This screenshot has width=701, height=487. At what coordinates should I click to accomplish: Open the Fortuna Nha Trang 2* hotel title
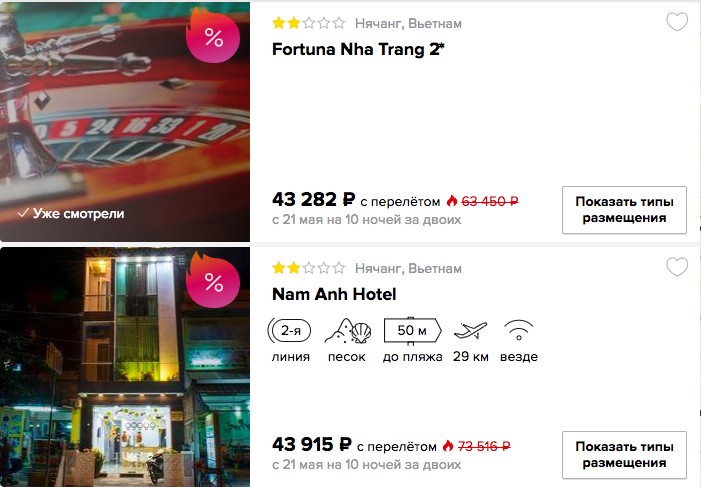[x=358, y=49]
